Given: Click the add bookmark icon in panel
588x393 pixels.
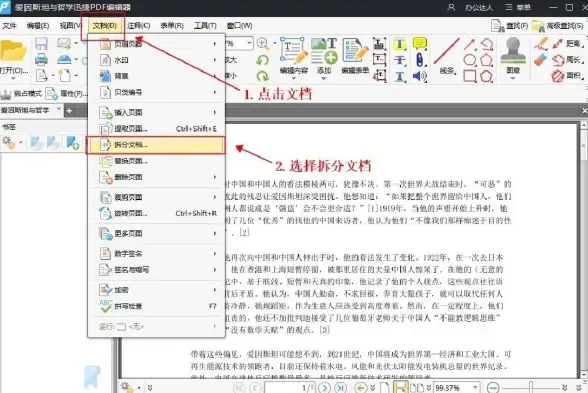Looking at the screenshot, I should 72,143.
